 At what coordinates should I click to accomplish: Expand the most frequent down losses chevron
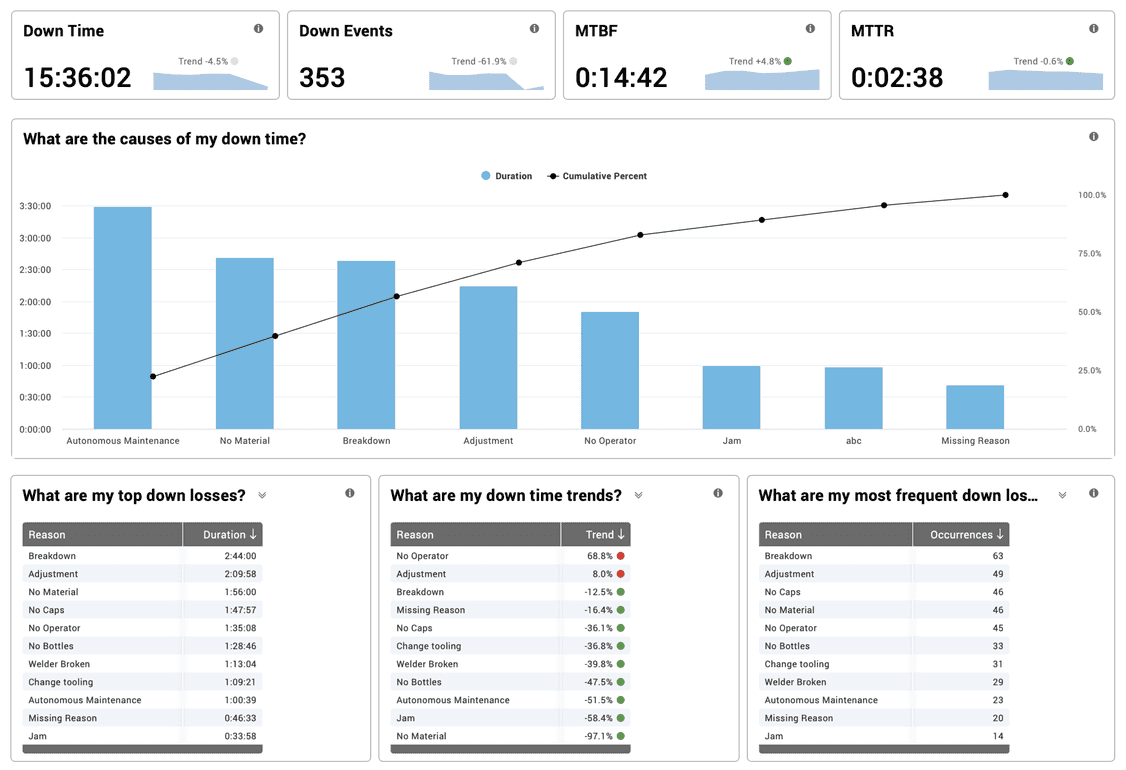click(1061, 495)
